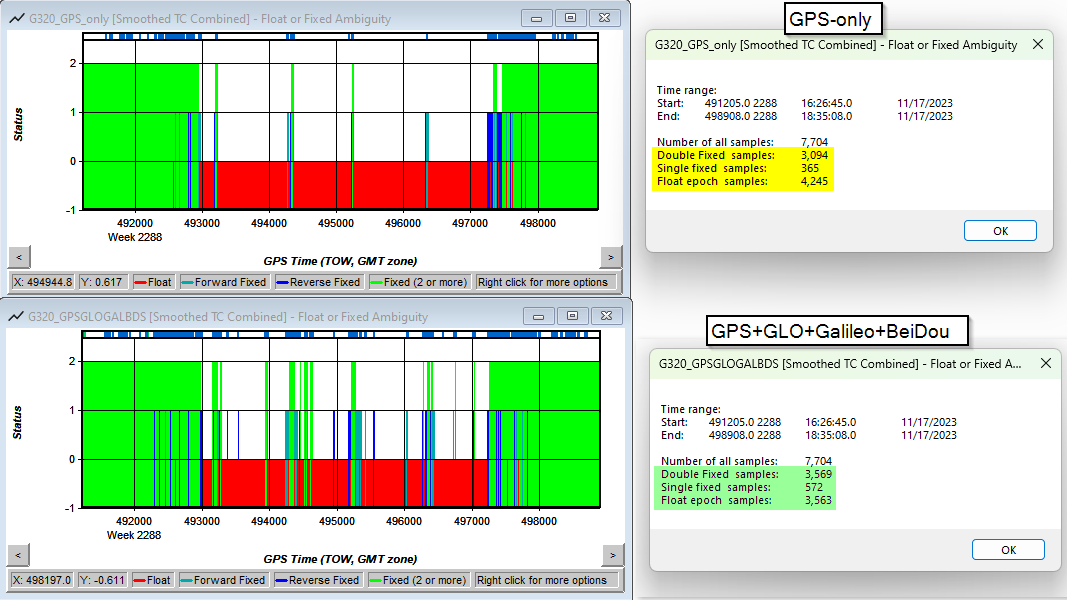Select Reverse Fixed legend in GPSGLOGALBDS plot
This screenshot has width=1067, height=600.
[317, 580]
